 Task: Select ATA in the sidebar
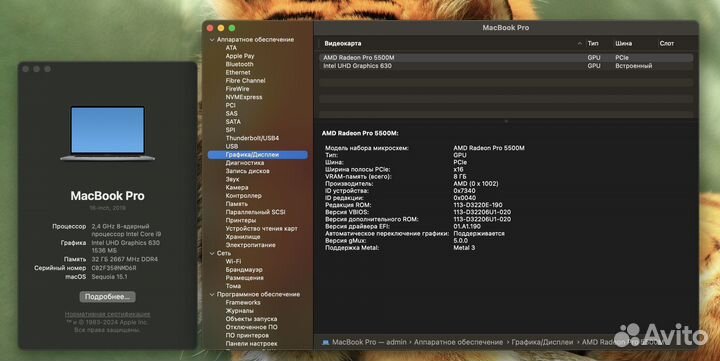pos(231,48)
